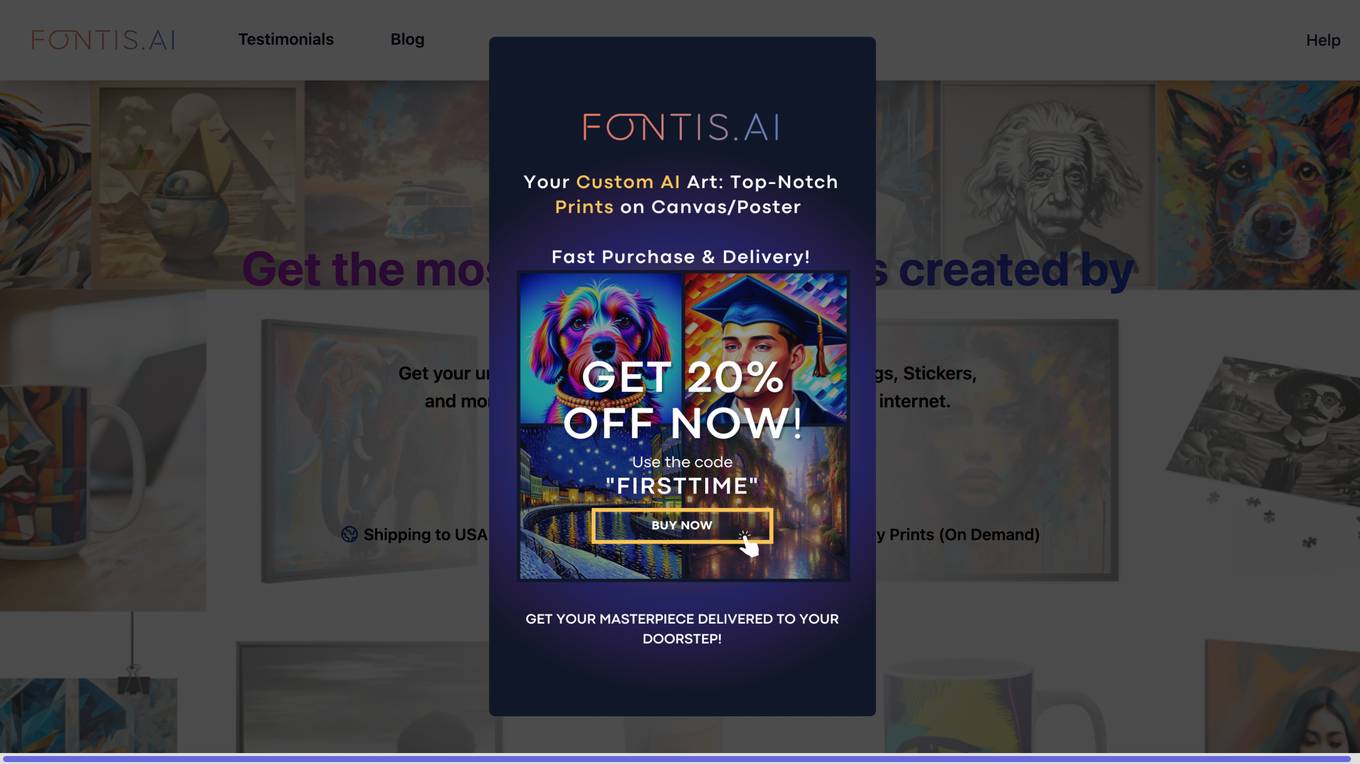Screen dimensions: 1360x764
Task: Click the purple progress bar at the bottom
Action: coord(680,759)
